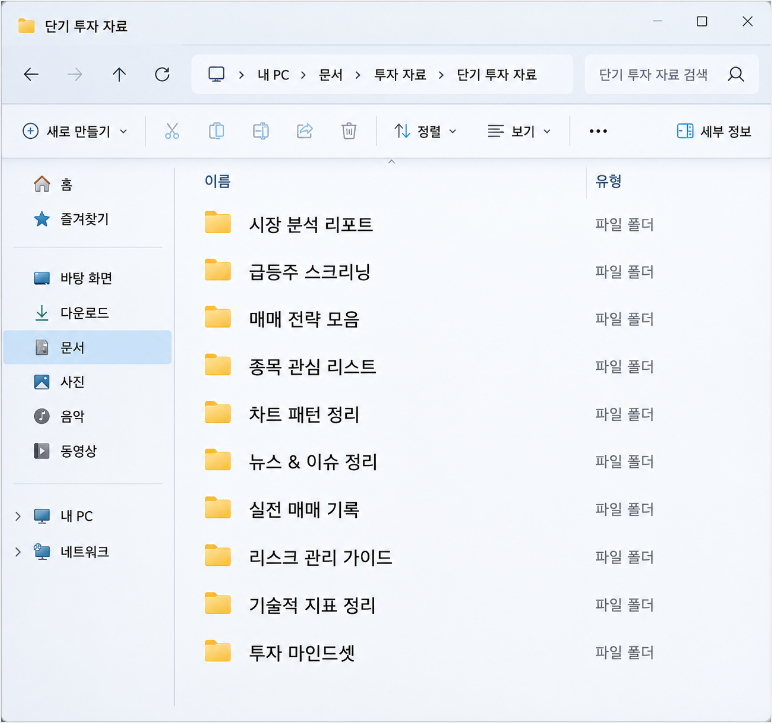Viewport: 772px width, 723px height.
Task: Open 즐겨찾기 in the sidebar
Action: [x=71, y=219]
